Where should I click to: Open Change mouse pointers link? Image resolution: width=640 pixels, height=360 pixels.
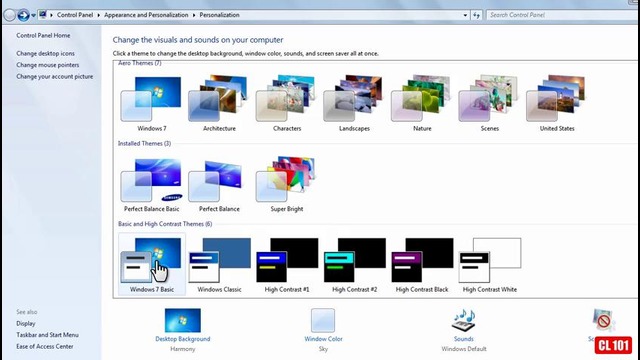(x=47, y=65)
